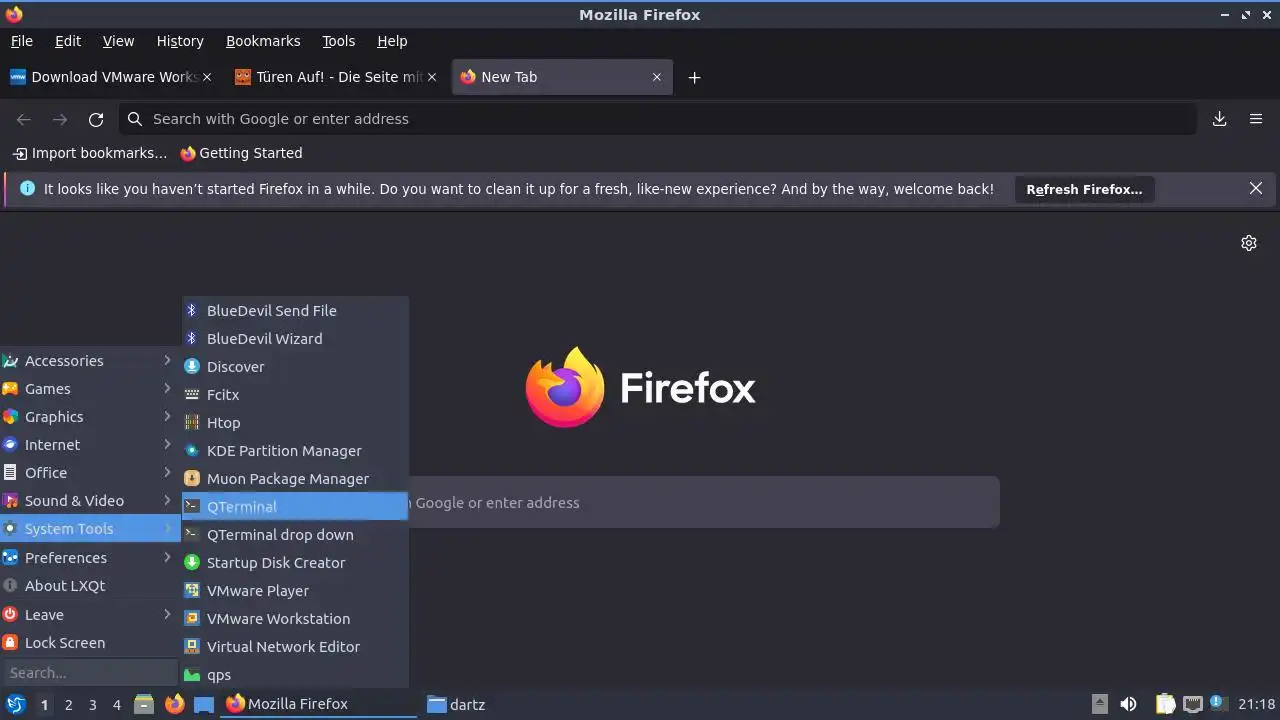Screen dimensions: 1280x720
Task: Select About LXQt menu entry
Action: click(x=89, y=586)
